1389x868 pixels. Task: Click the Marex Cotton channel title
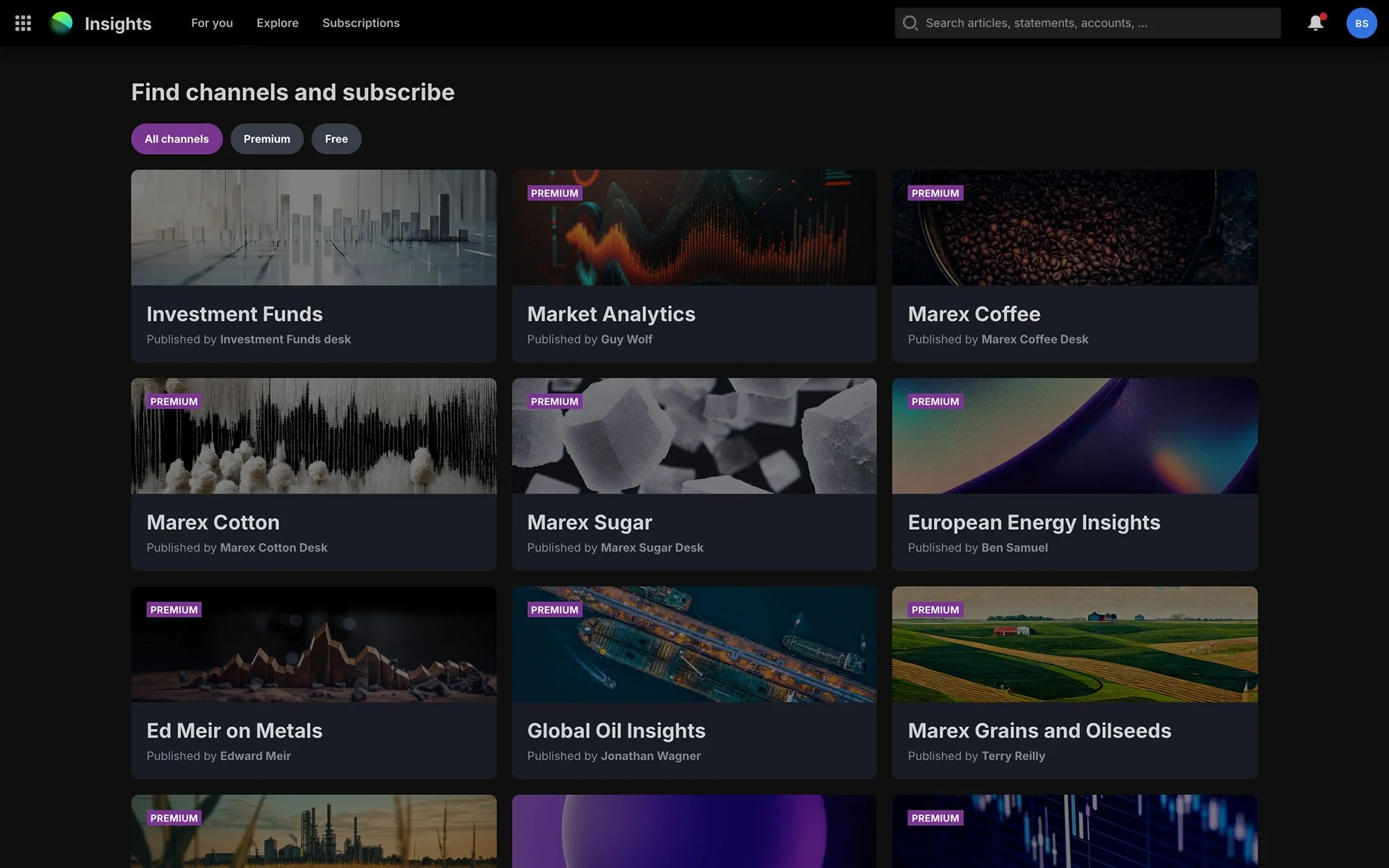point(213,522)
